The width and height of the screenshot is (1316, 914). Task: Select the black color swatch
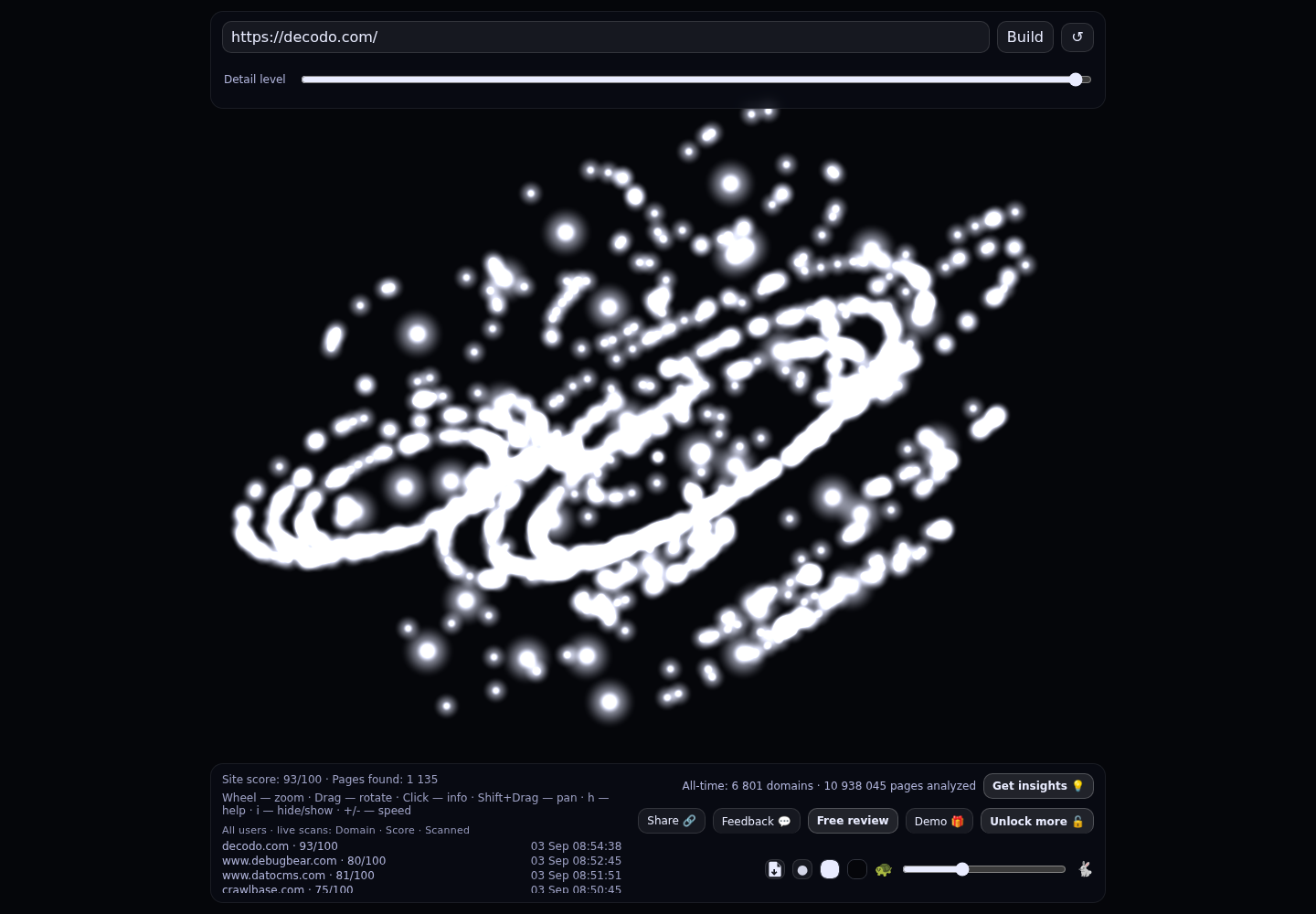click(857, 869)
